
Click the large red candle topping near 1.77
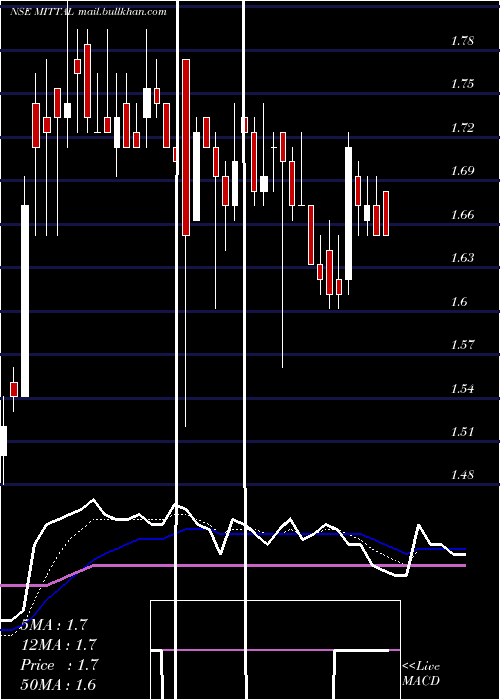pos(186,147)
